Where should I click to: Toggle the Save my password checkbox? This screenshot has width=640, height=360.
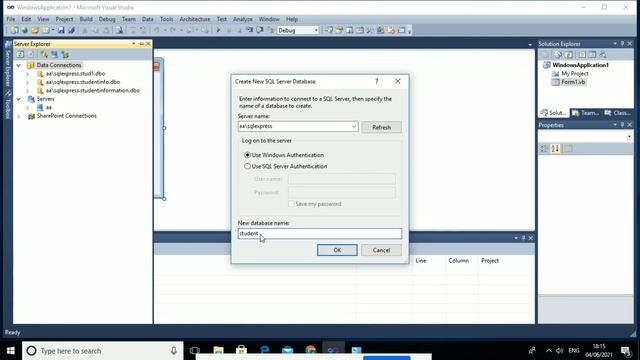(291, 204)
